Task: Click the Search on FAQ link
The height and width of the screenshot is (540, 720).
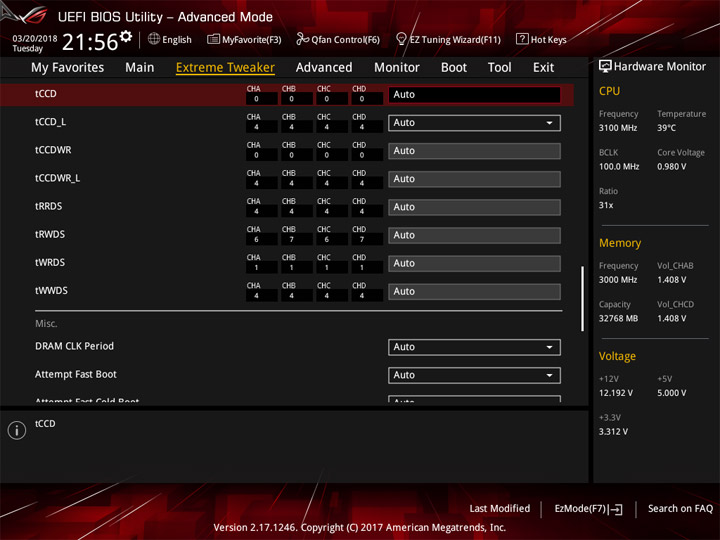Action: [x=680, y=508]
